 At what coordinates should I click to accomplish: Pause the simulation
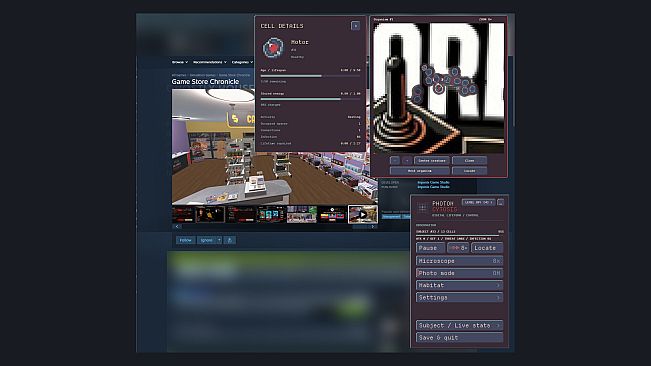tap(430, 248)
